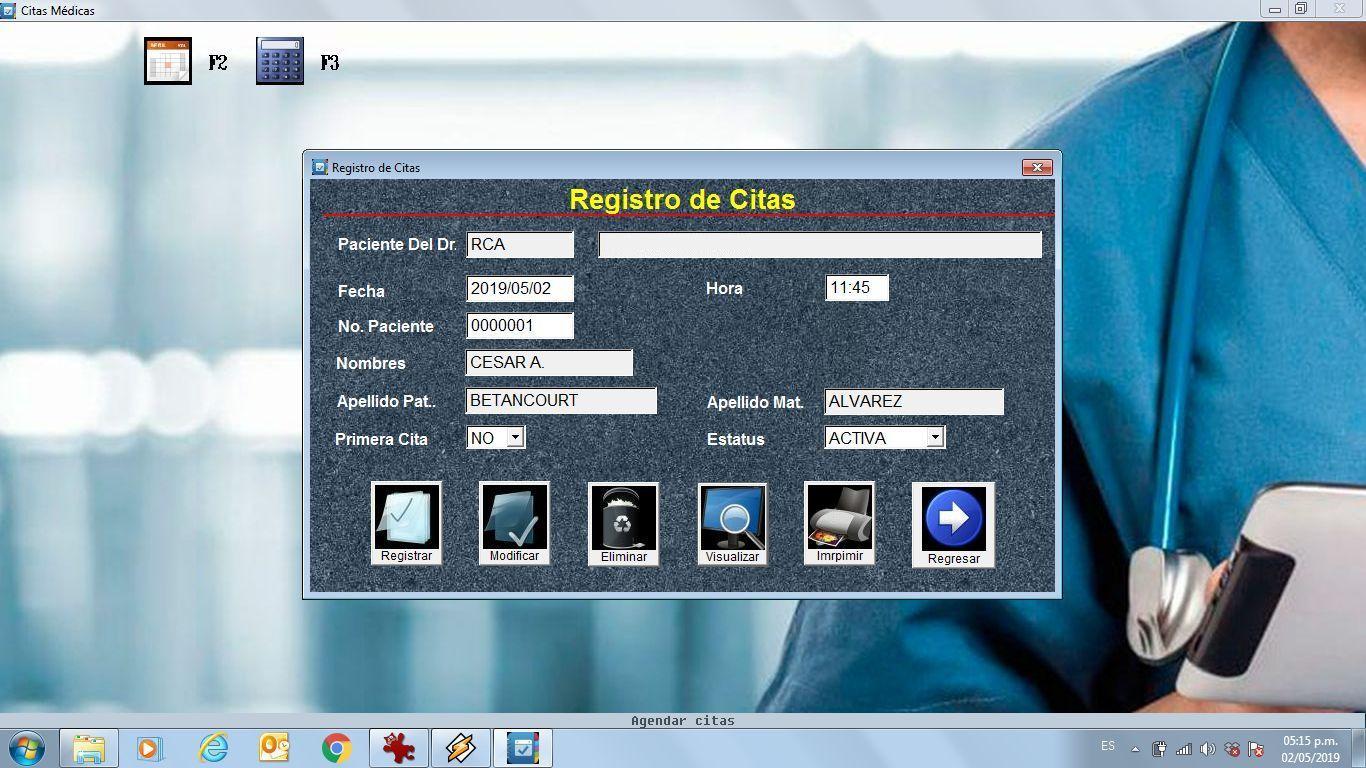The height and width of the screenshot is (768, 1366).
Task: Click the F3 shortcut label
Action: [x=330, y=63]
